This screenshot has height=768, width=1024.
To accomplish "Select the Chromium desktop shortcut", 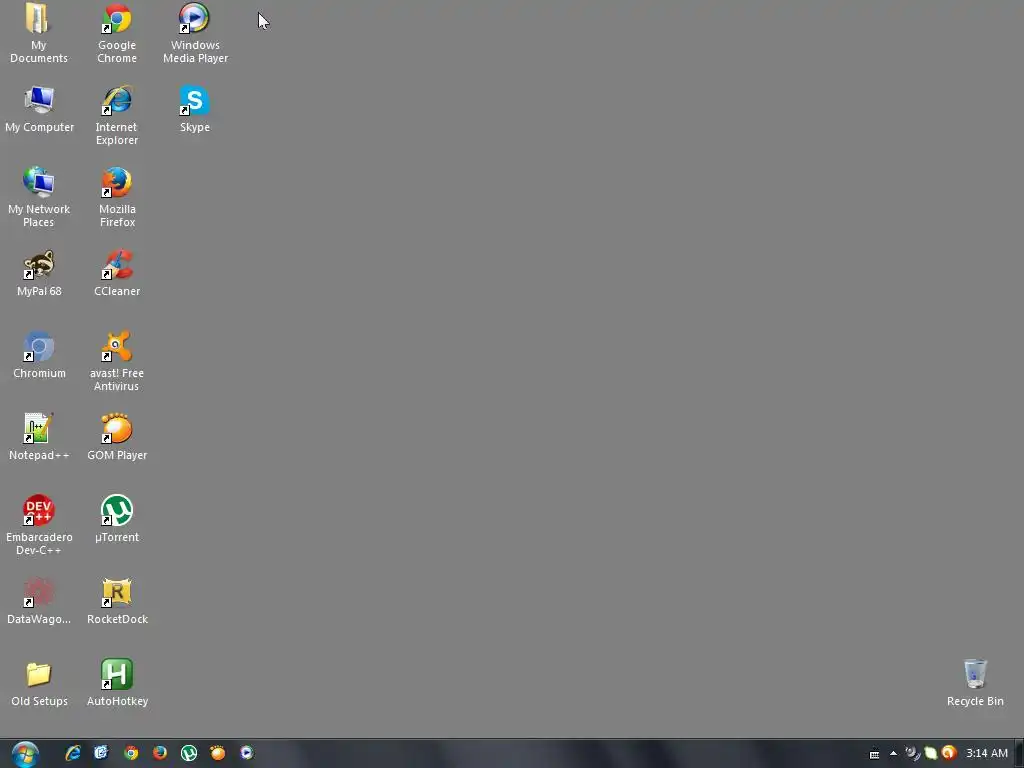I will (39, 355).
